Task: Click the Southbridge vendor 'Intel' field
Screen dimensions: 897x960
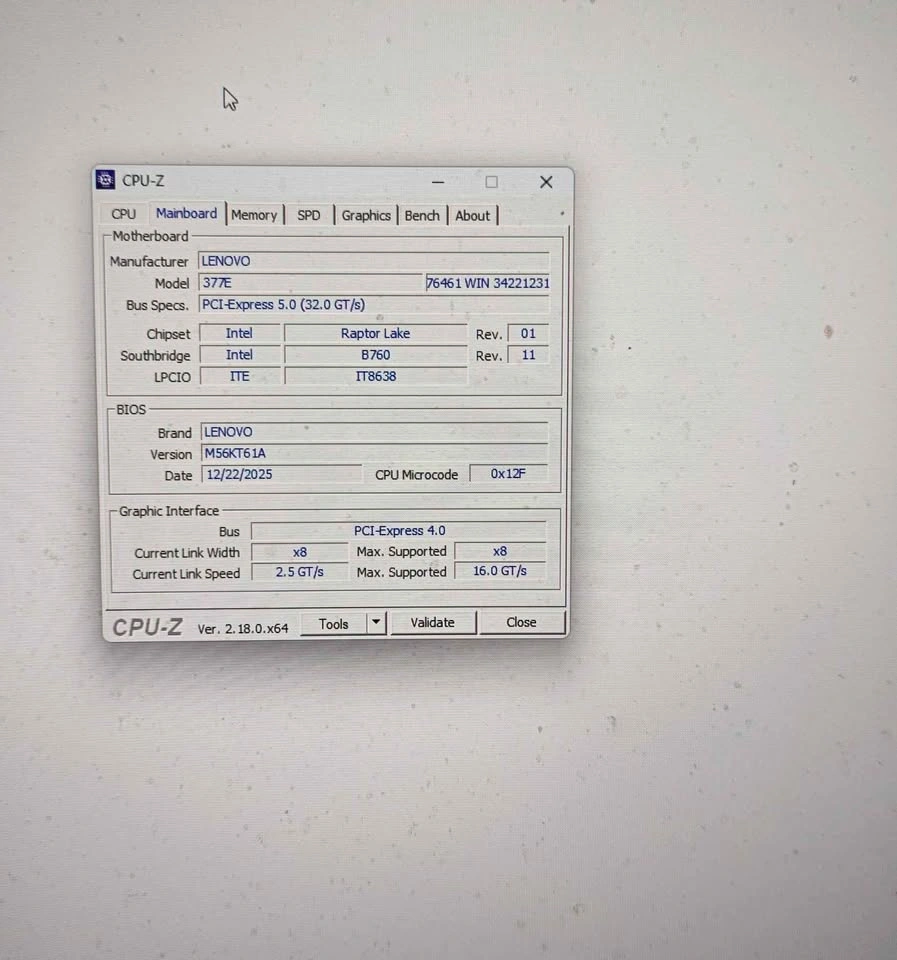Action: click(239, 354)
